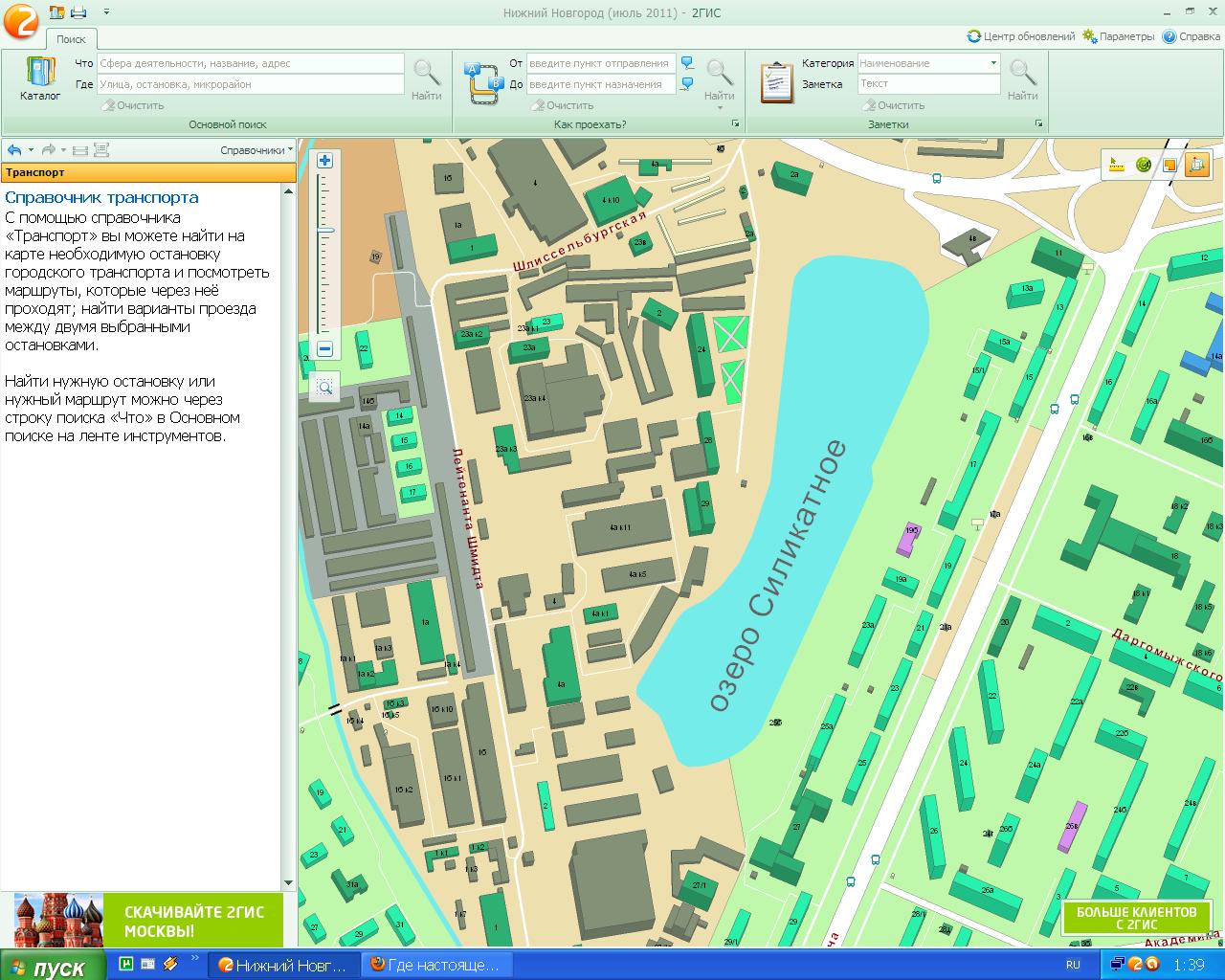The height and width of the screenshot is (980, 1225).
Task: Click the Заметка text field
Action: click(928, 84)
